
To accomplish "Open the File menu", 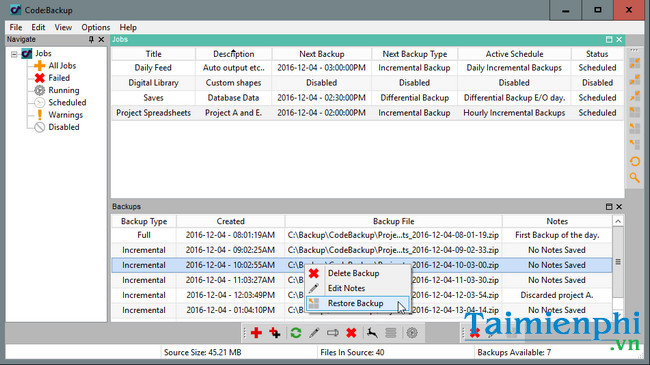I will coord(16,27).
